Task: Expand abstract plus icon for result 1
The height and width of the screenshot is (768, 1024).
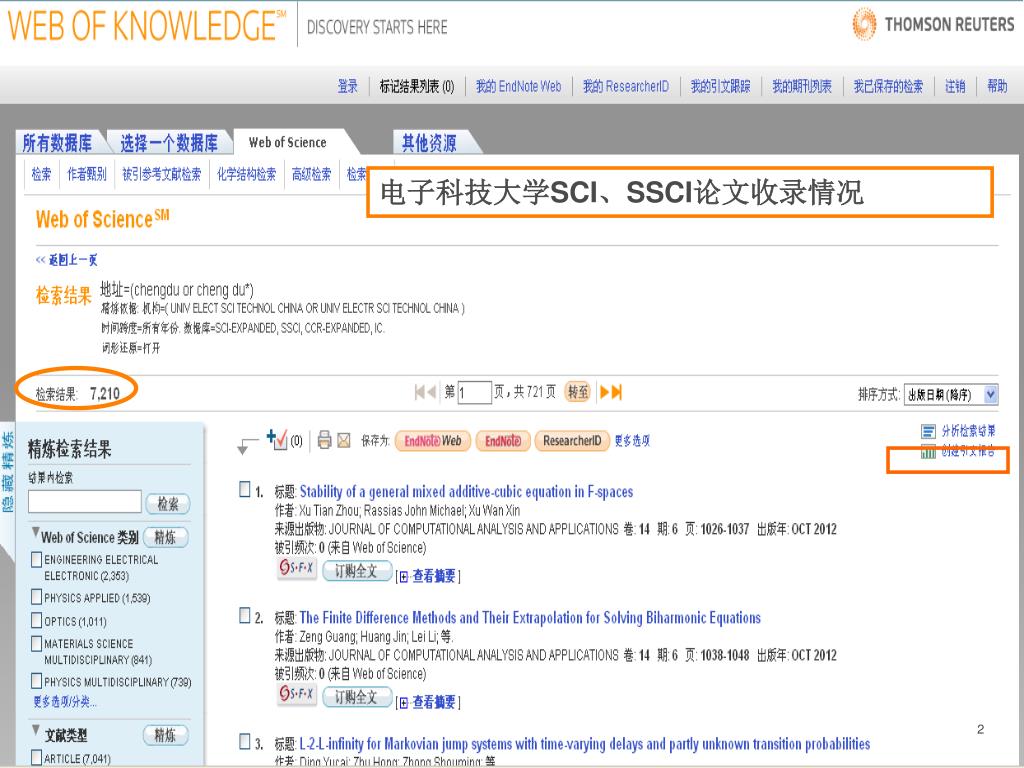Action: tap(404, 577)
